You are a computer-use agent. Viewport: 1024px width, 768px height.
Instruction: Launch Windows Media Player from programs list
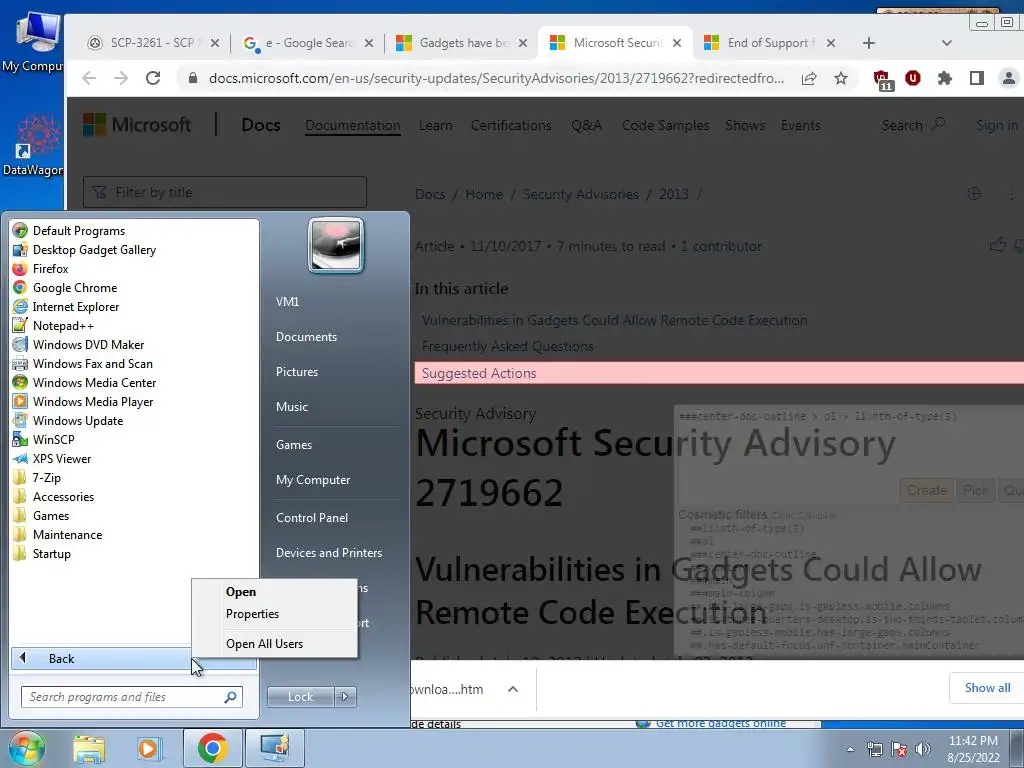pyautogui.click(x=93, y=401)
